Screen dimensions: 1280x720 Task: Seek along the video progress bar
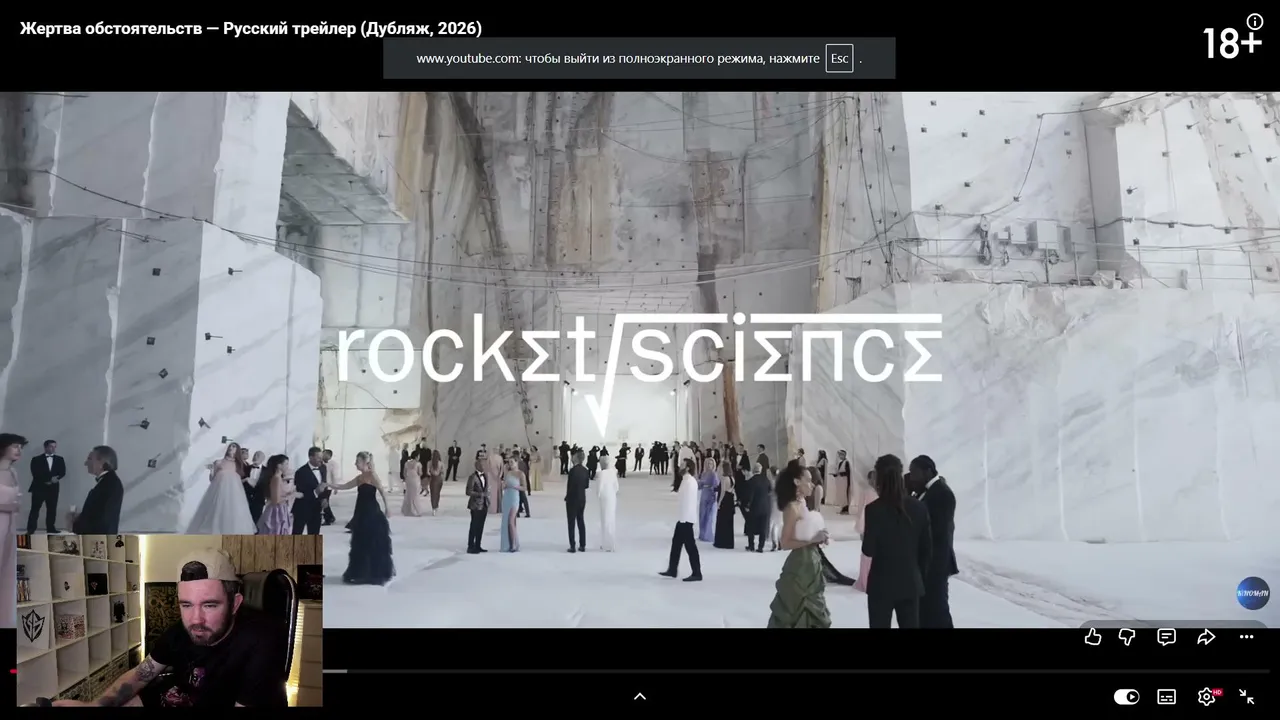click(640, 671)
